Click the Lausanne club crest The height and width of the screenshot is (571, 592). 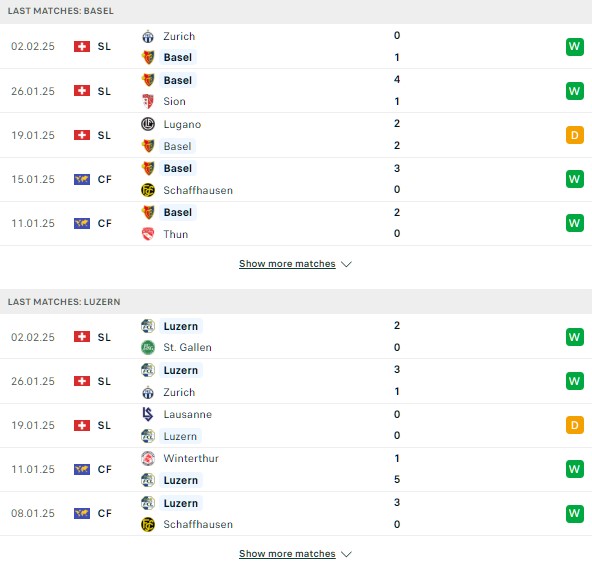click(x=148, y=414)
